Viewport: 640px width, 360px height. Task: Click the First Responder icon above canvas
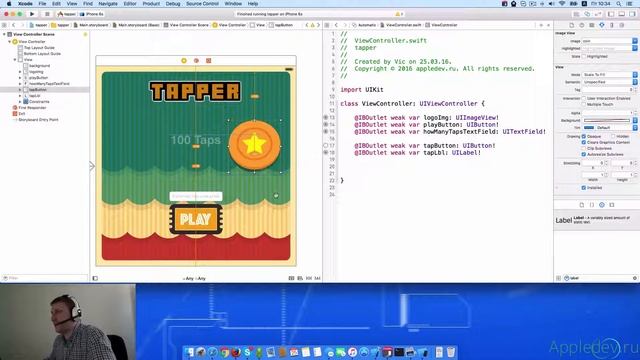coord(196,60)
